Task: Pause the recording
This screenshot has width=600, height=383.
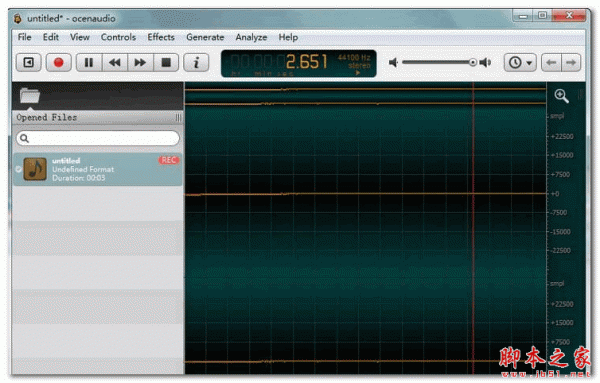Action: (x=89, y=62)
